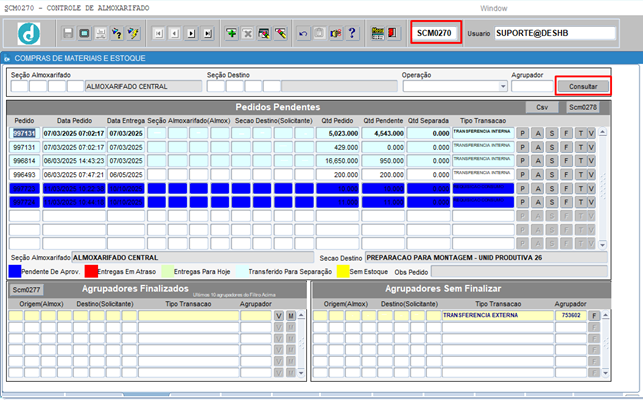
Task: Go to first record arrow icon
Action: (158, 33)
